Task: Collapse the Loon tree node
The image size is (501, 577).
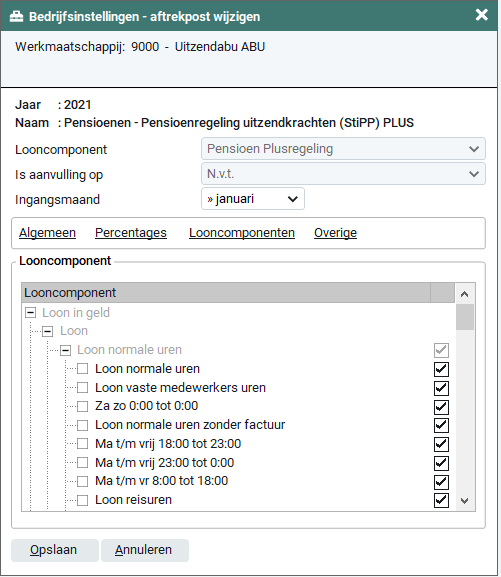Action: pos(47,331)
